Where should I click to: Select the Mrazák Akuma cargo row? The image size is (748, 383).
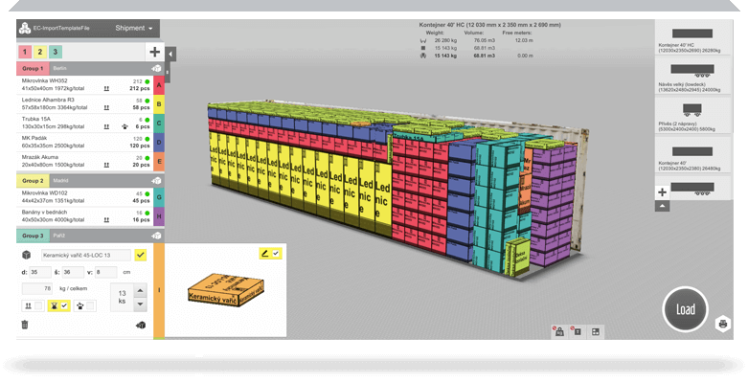click(x=84, y=161)
